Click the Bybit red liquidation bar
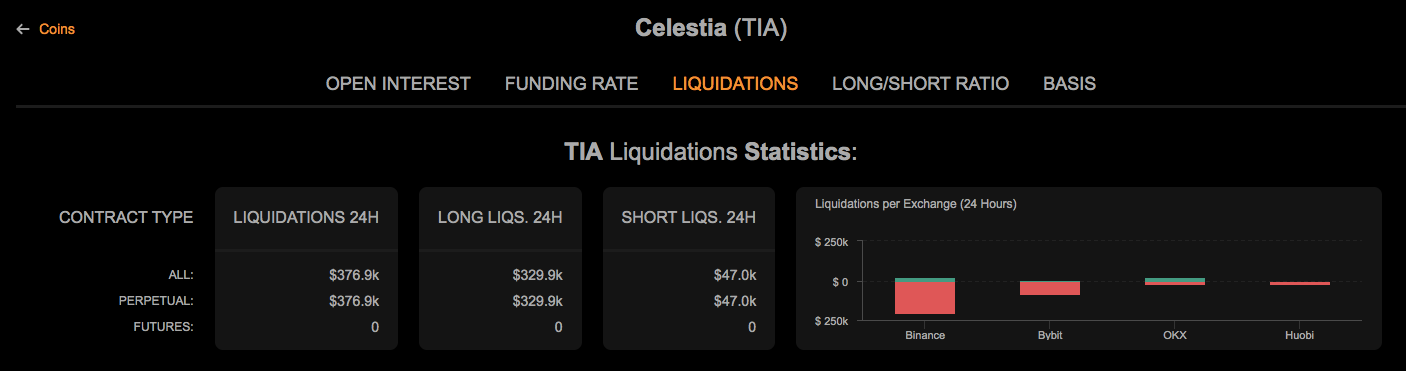Viewport: 1406px width, 371px height. point(1050,288)
